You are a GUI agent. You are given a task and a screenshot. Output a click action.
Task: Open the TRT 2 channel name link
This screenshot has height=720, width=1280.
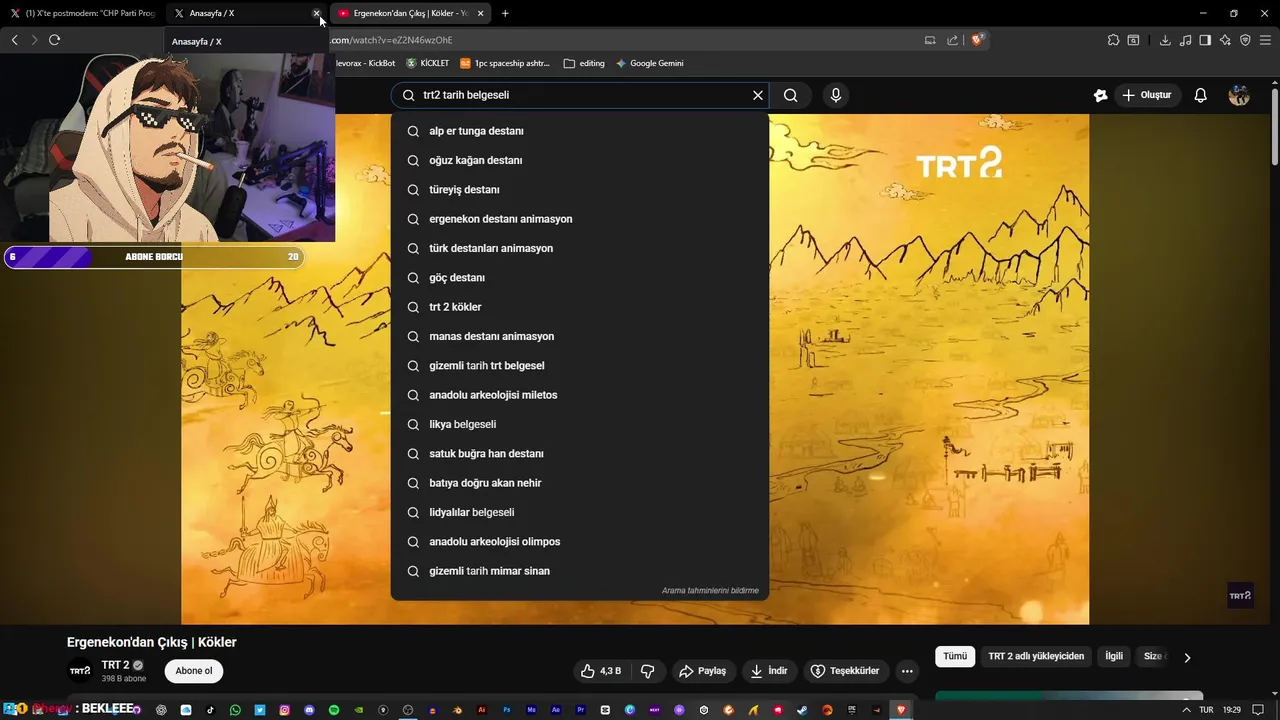[115, 665]
